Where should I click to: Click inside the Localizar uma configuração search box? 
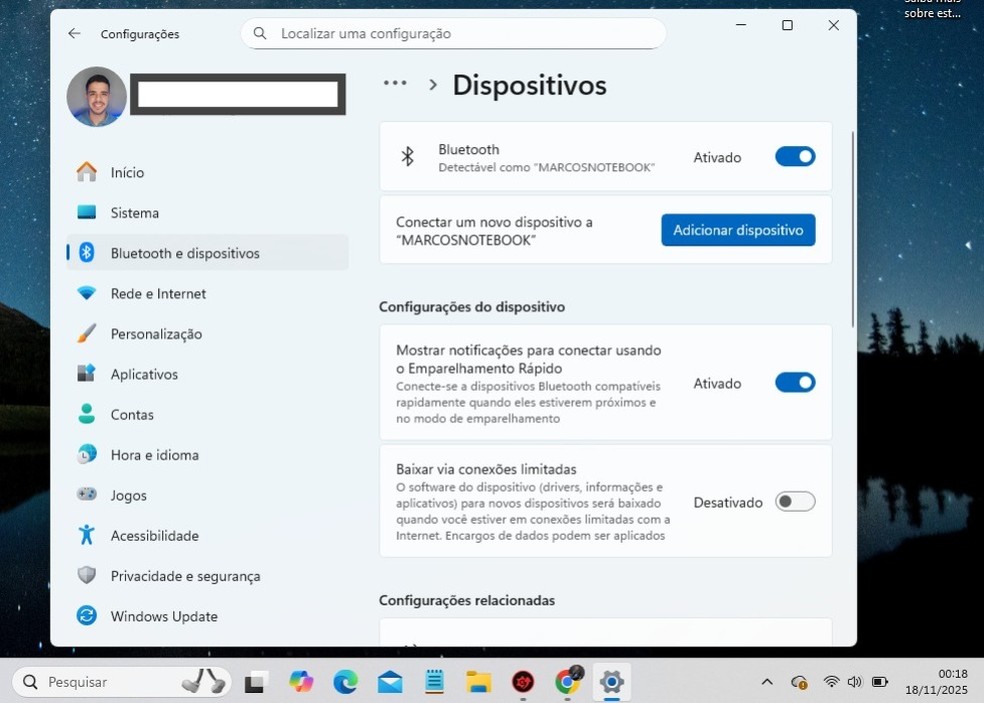pyautogui.click(x=452, y=33)
